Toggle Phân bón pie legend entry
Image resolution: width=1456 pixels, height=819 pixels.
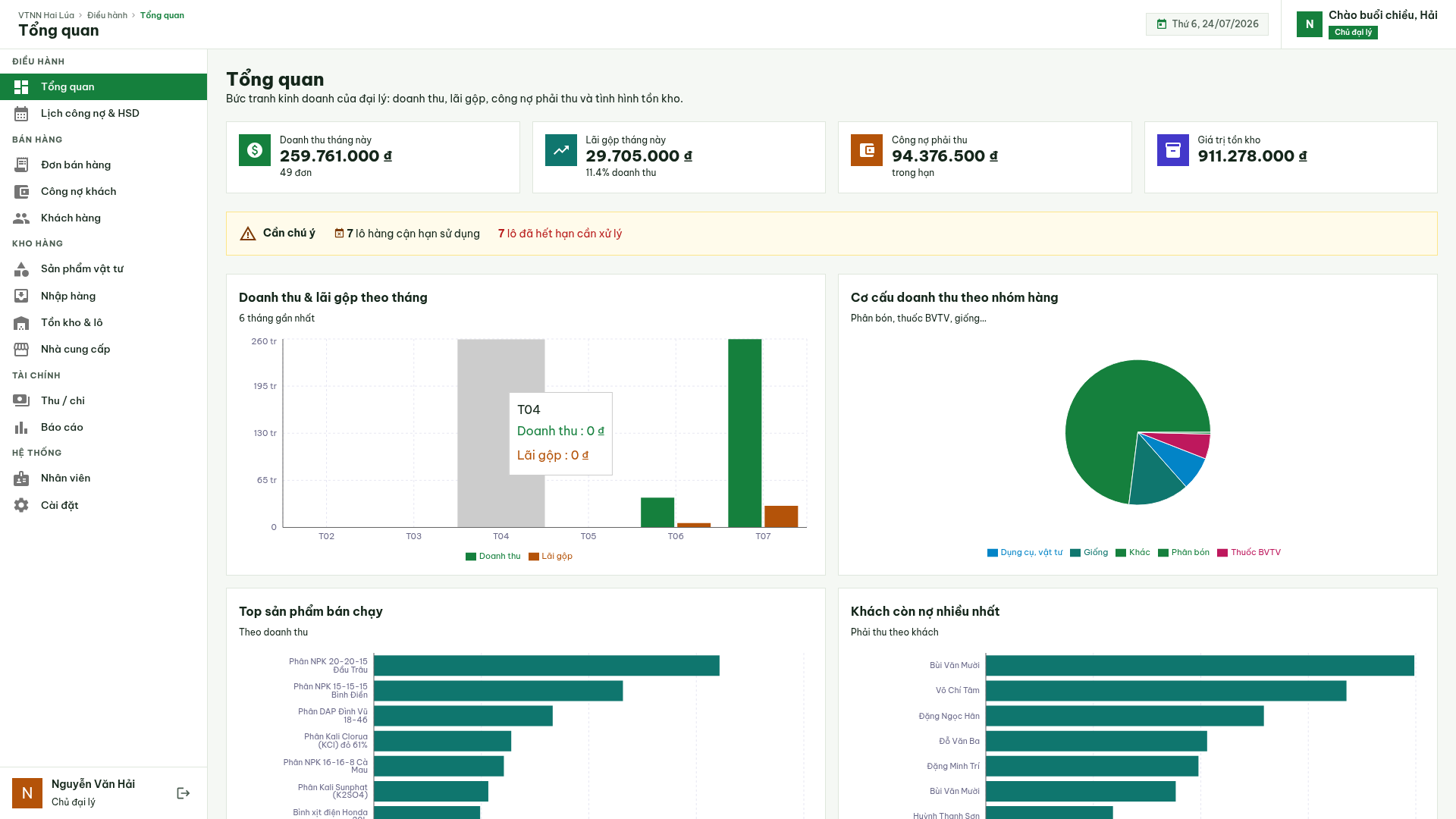click(1184, 553)
